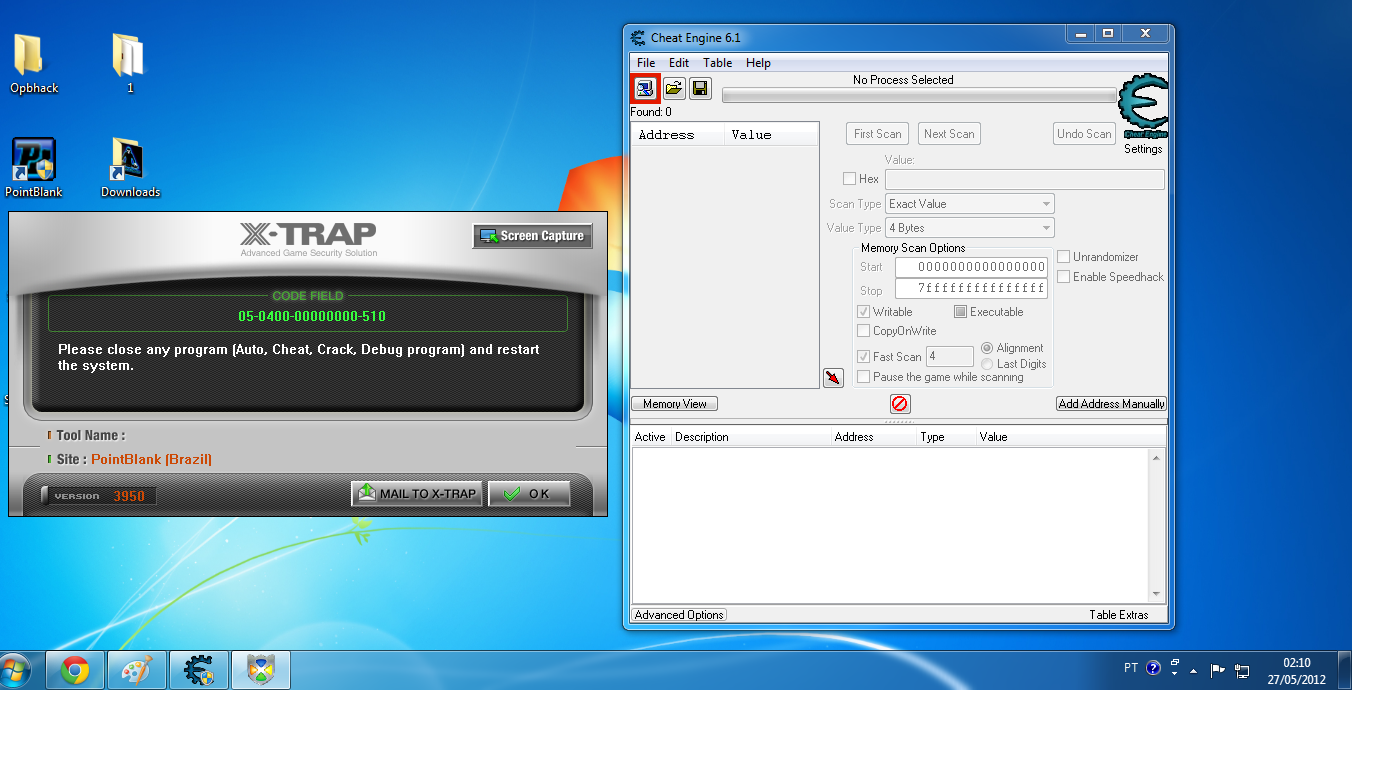
Task: Click the red no-entry clear list icon
Action: click(900, 404)
